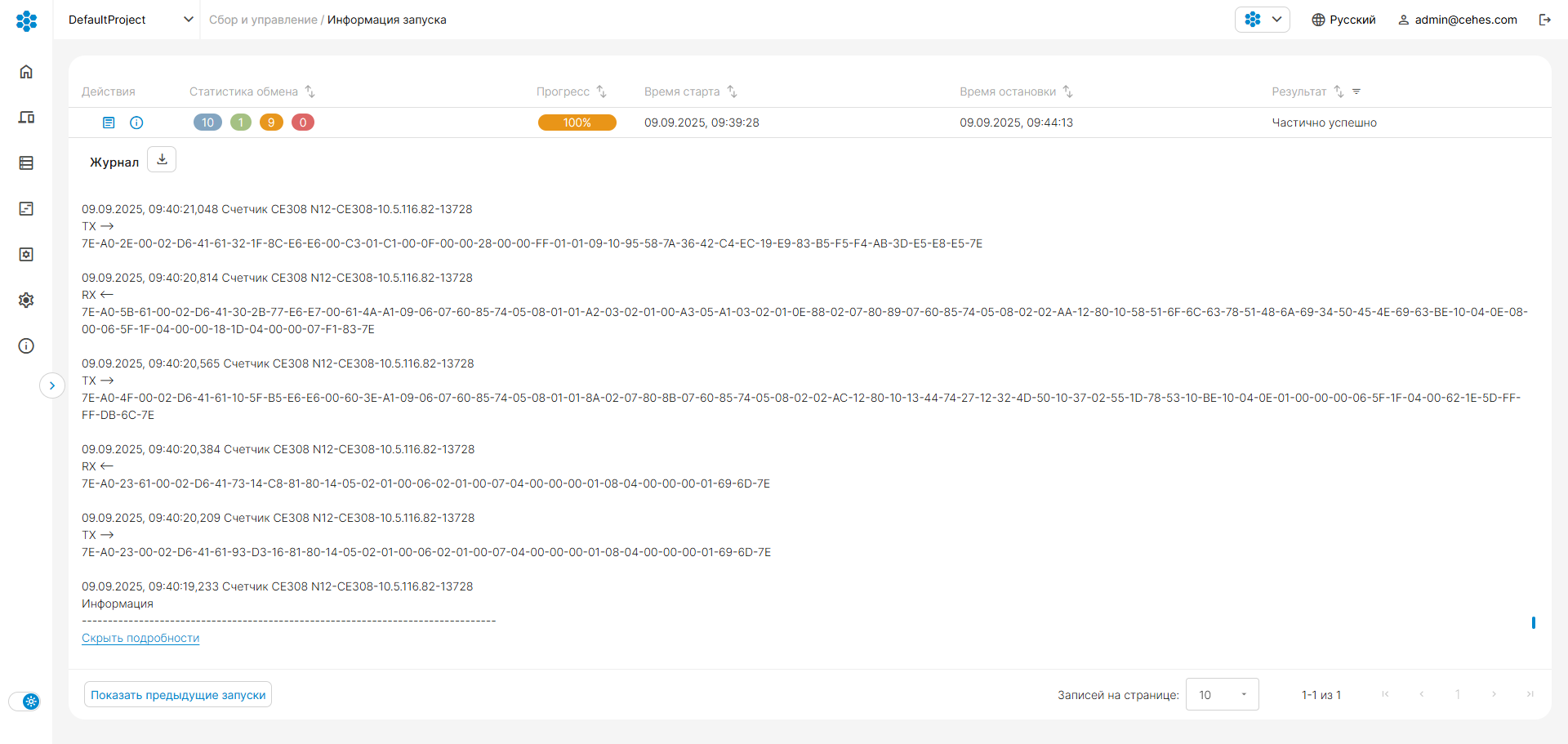The height and width of the screenshot is (744, 1568).
Task: Sort by Время старта column
Action: point(732,91)
